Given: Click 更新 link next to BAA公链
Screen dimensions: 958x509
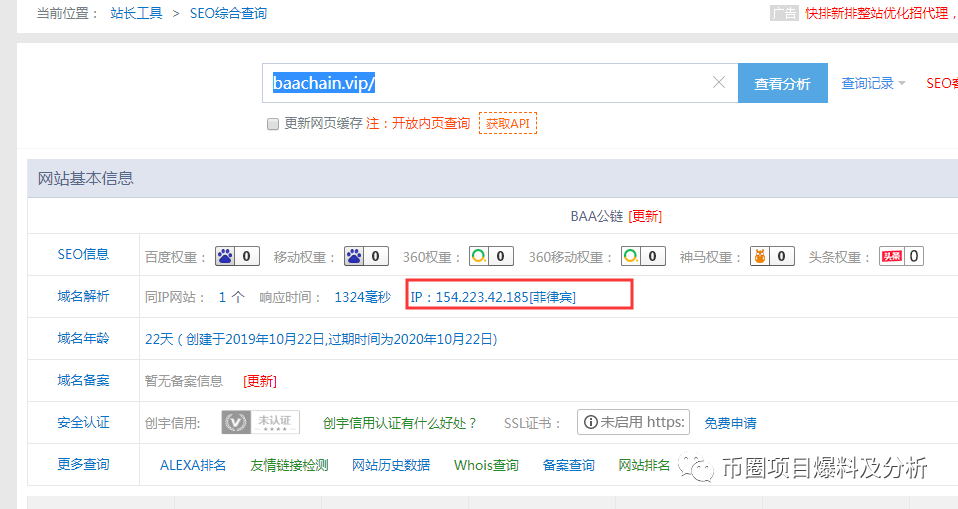Looking at the screenshot, I should 645,216.
